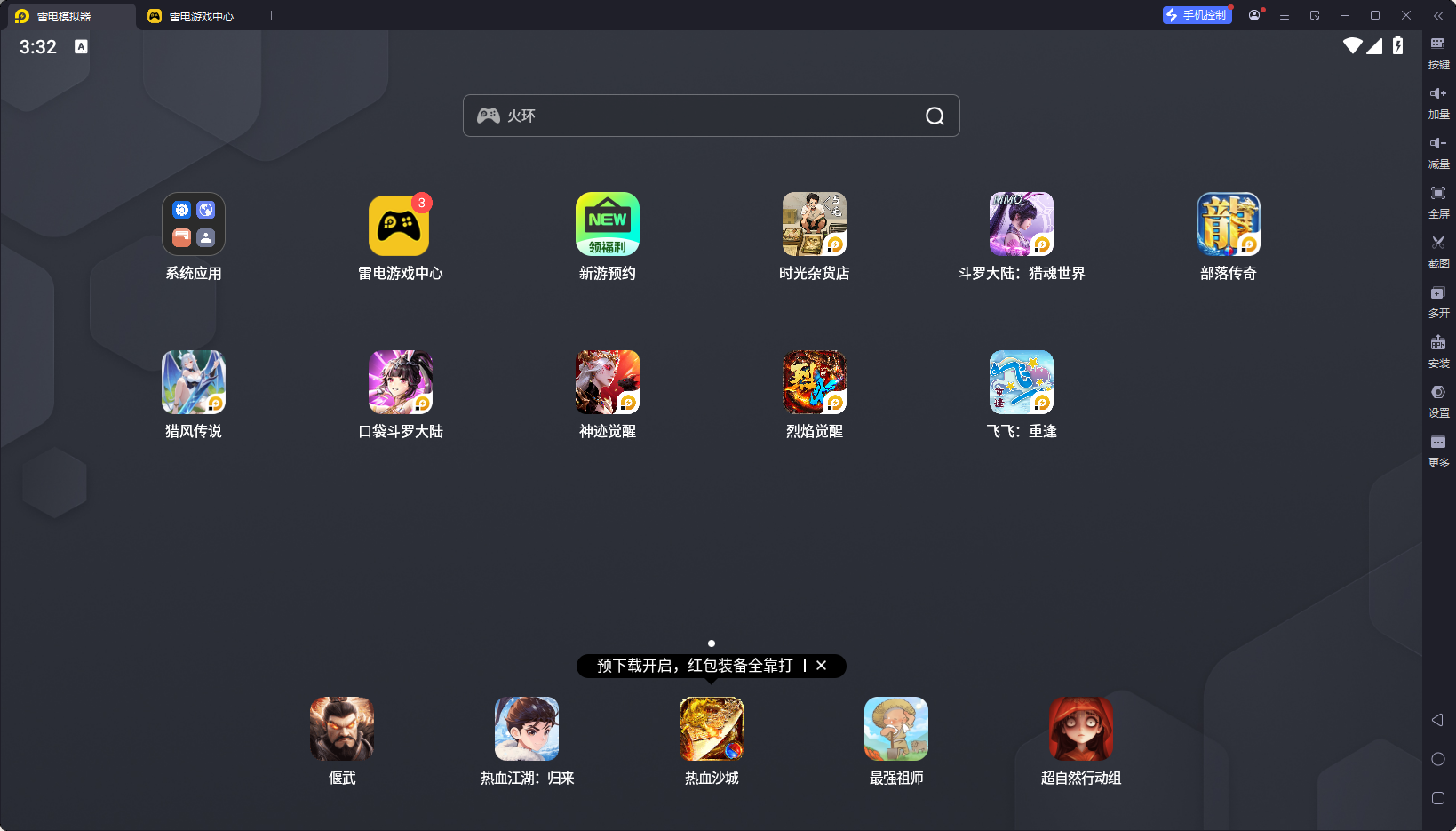Open the 猎风传说 game
1456x831 pixels.
(194, 382)
